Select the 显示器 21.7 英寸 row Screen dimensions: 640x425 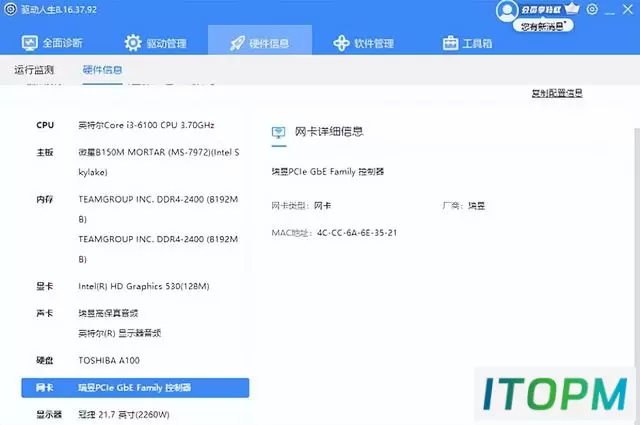click(x=135, y=414)
